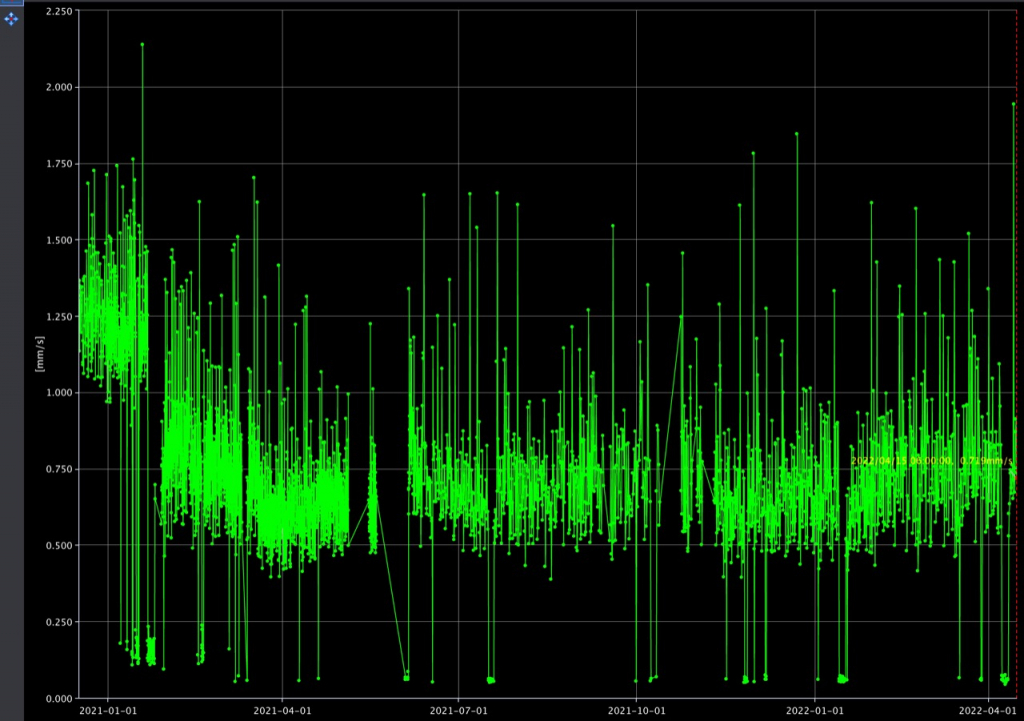Click the 0.750 y-axis tick label
Screen dimensions: 1024x721
click(57, 469)
